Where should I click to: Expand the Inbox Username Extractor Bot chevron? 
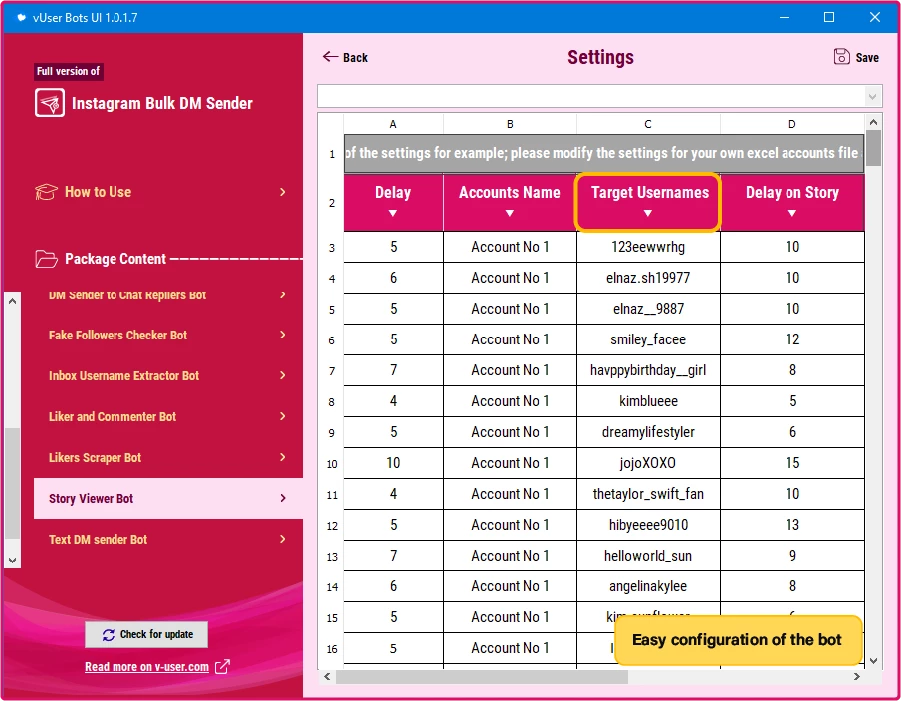[282, 375]
